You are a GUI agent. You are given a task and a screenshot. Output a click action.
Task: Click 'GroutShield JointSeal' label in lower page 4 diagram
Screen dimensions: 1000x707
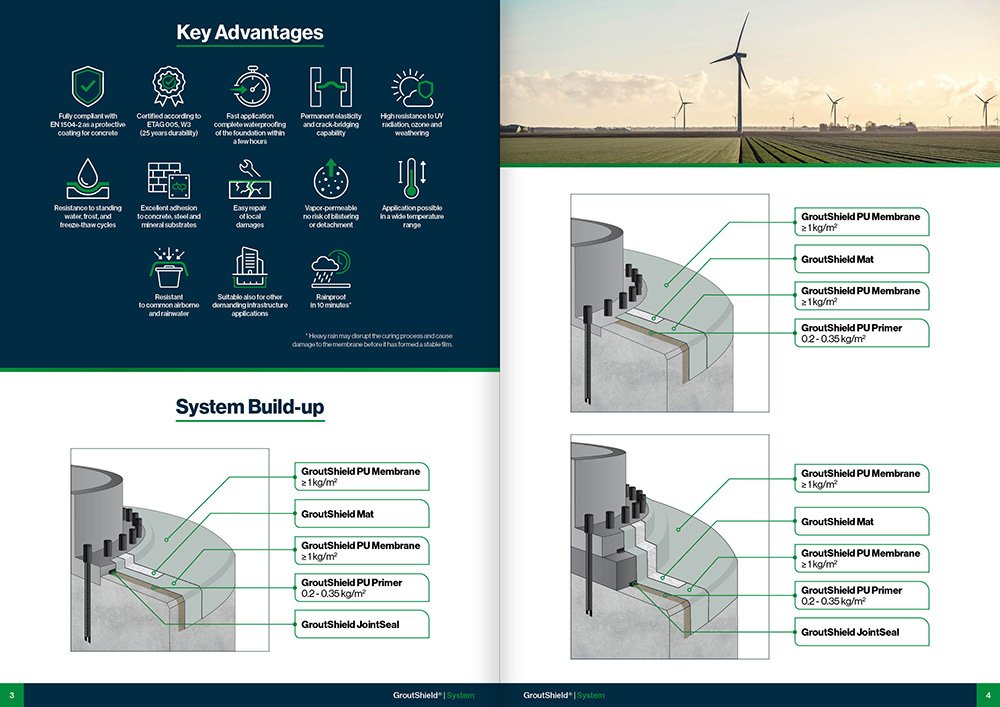tap(862, 632)
